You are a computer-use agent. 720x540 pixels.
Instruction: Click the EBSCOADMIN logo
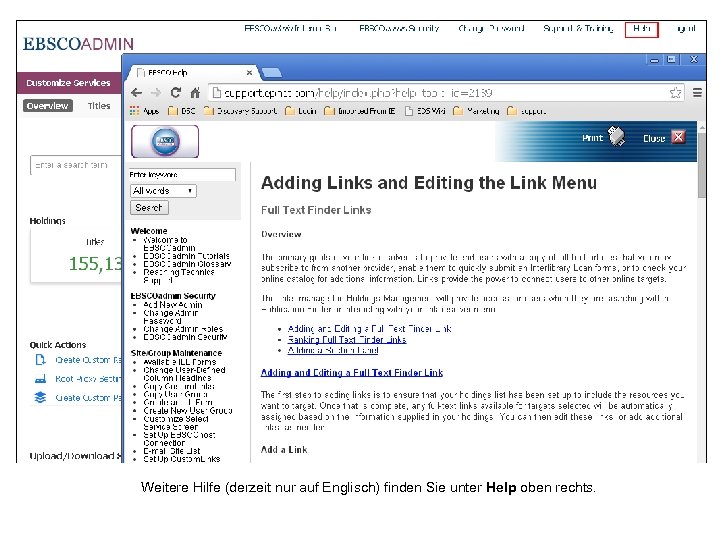click(79, 44)
